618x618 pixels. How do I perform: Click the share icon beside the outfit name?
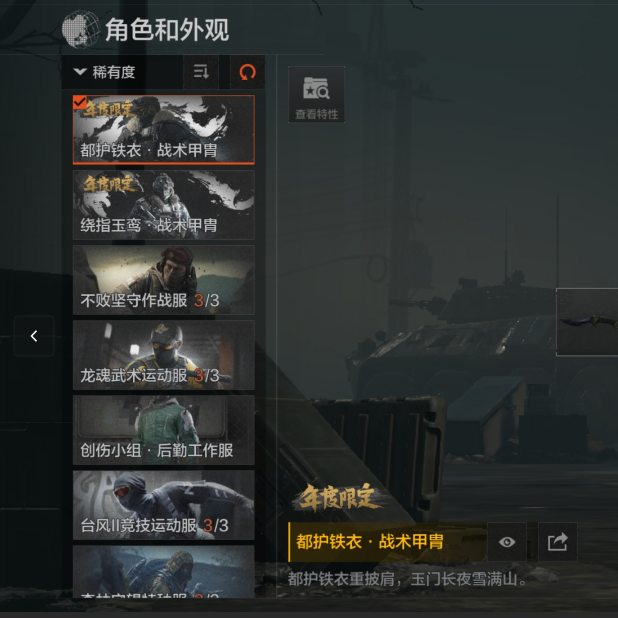click(558, 542)
